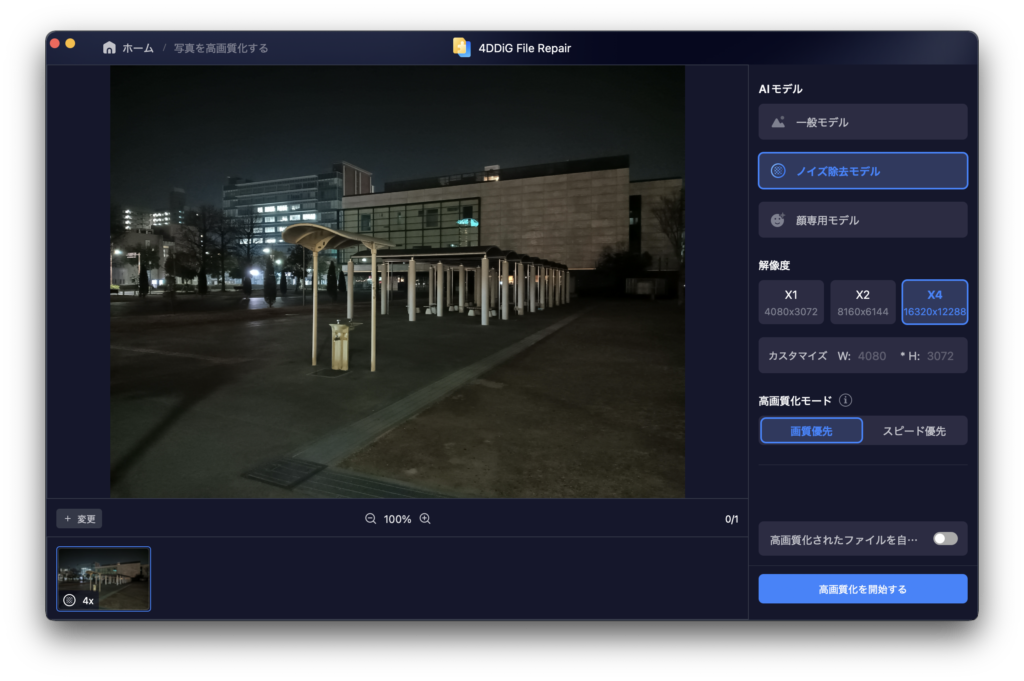Click the info icon beside 高画質化モード
1024x681 pixels.
(x=845, y=401)
